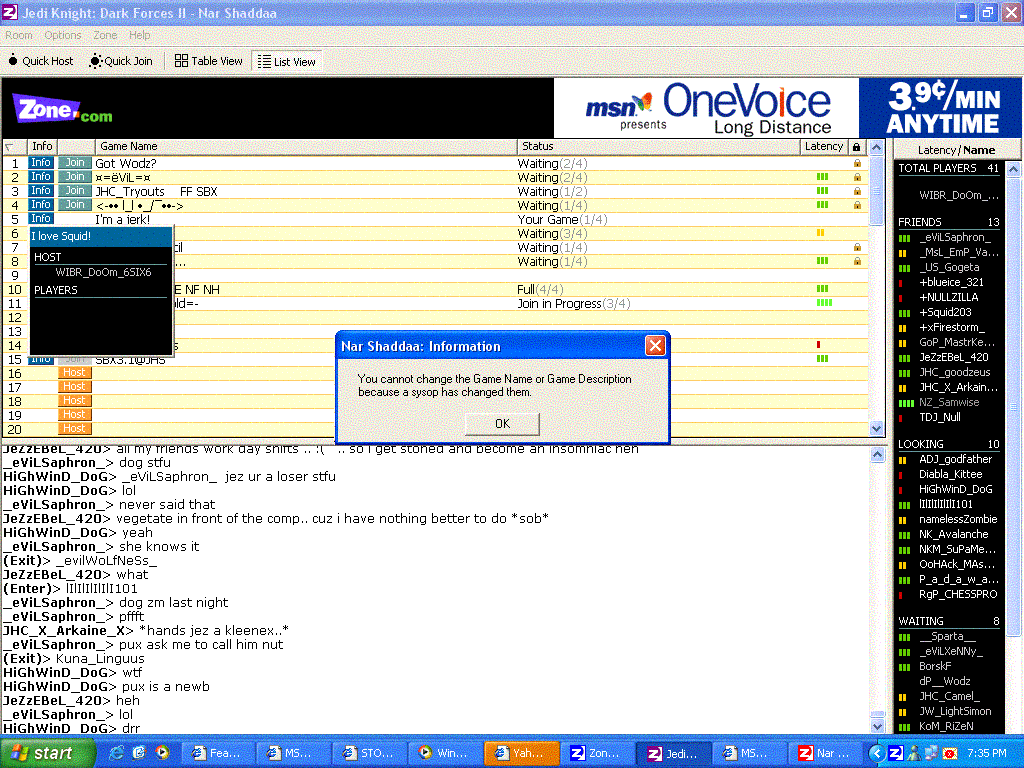Click Info for the ¤=ëViL=¤ game

coord(41,177)
